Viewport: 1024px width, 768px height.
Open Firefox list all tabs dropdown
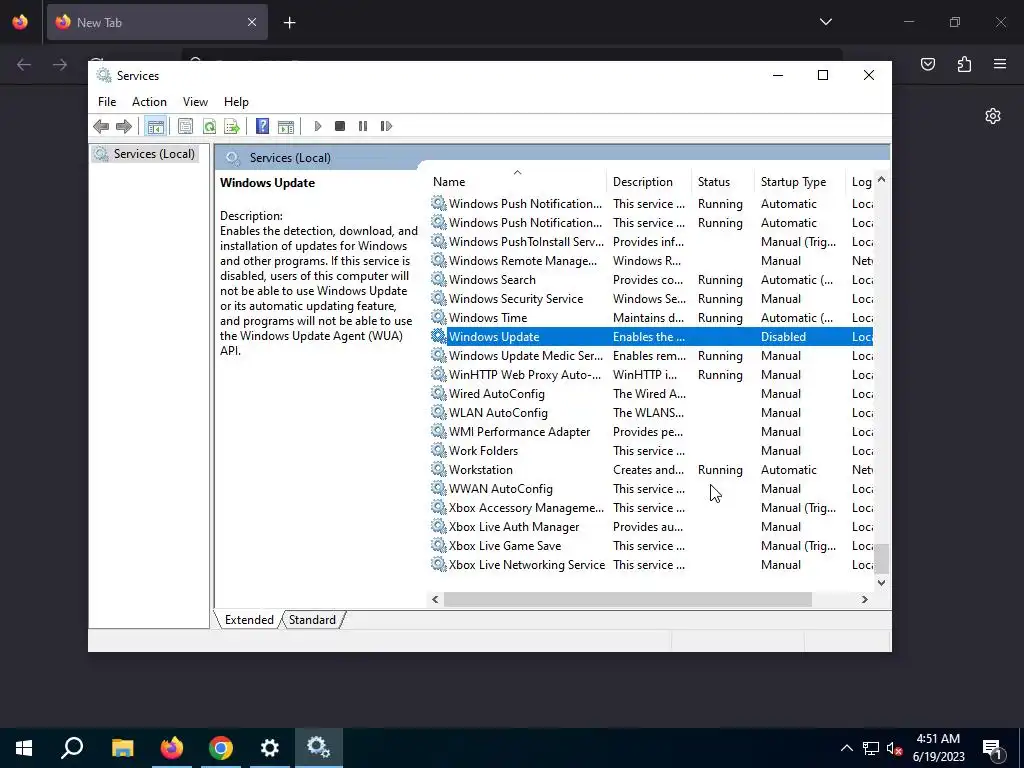825,22
